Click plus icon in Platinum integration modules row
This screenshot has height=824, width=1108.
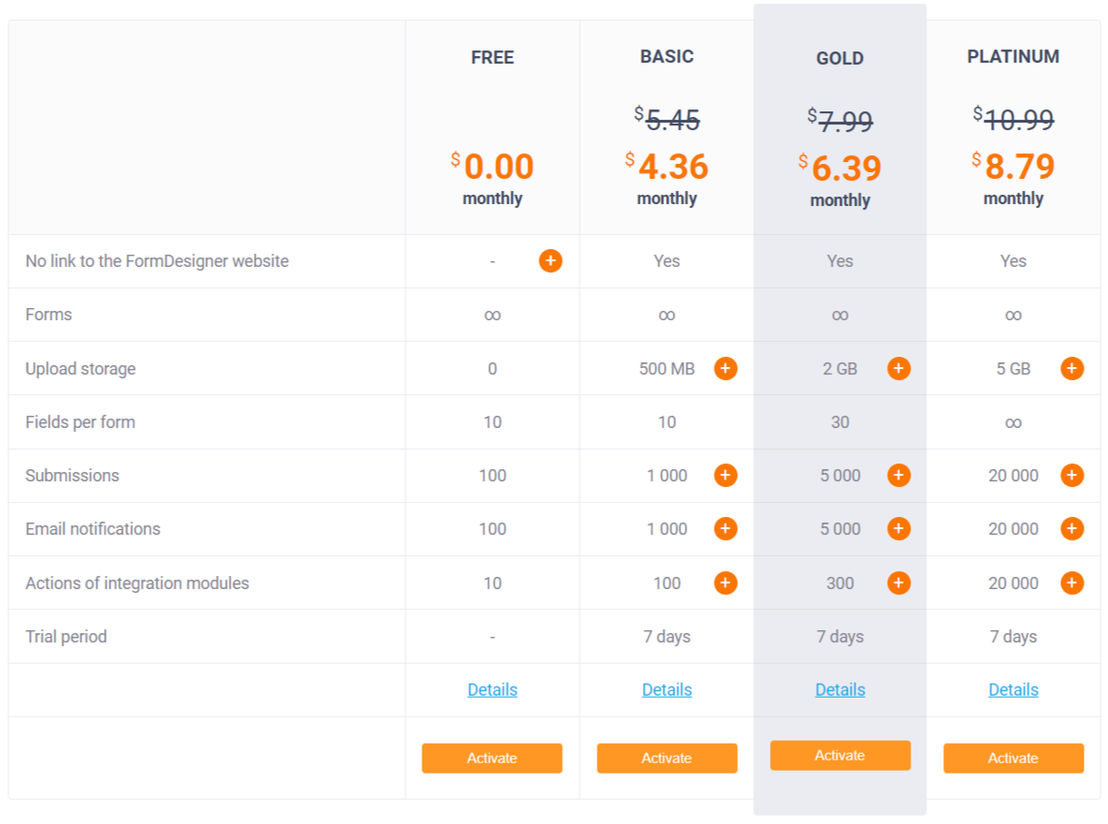(1071, 582)
